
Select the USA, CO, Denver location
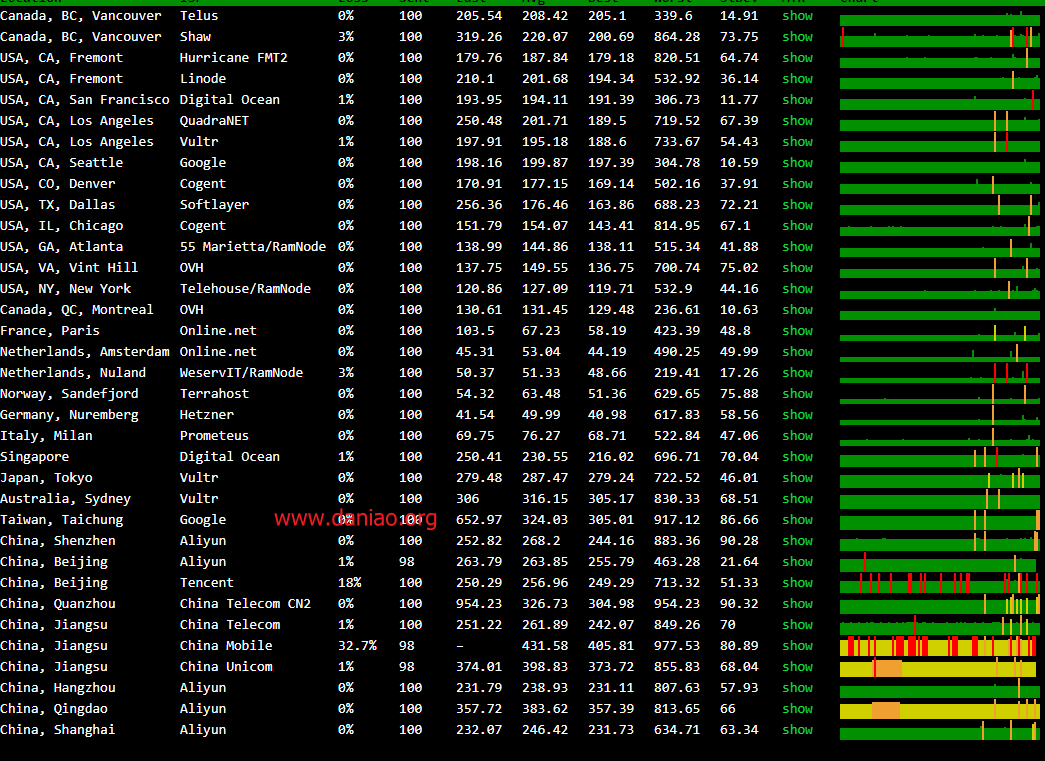tap(57, 183)
